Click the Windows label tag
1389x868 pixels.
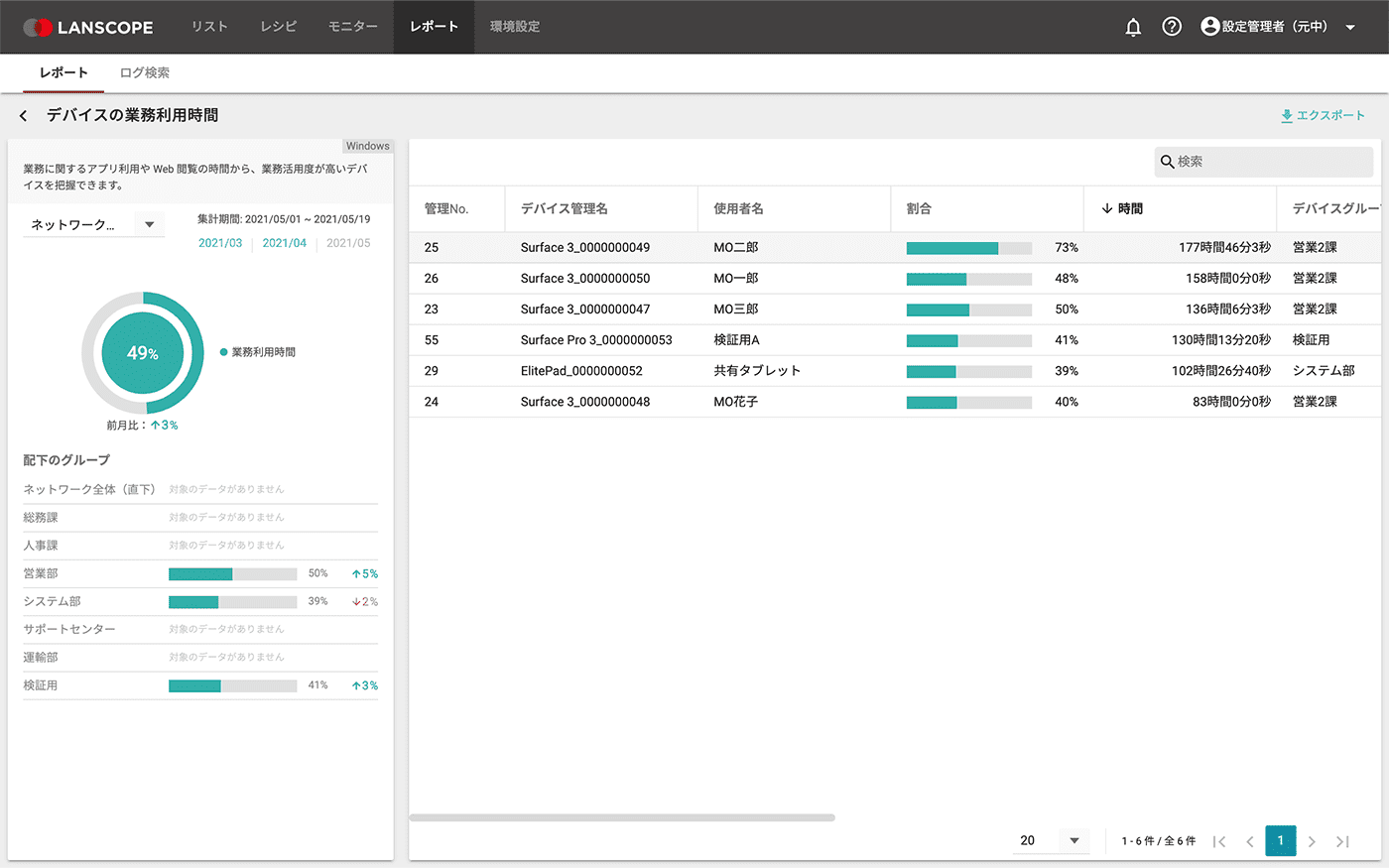(368, 146)
